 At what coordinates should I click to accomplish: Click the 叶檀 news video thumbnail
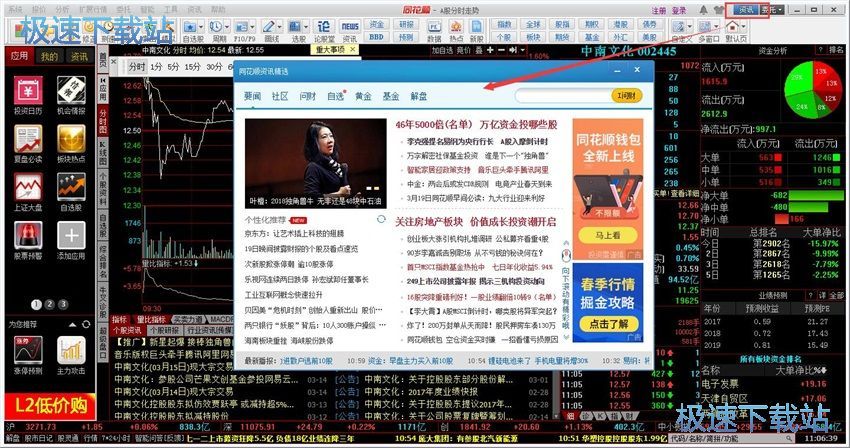click(x=315, y=163)
